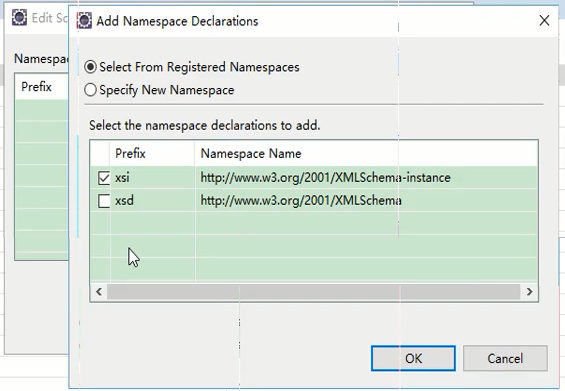Uncheck the xsi namespace checkbox

tap(104, 178)
